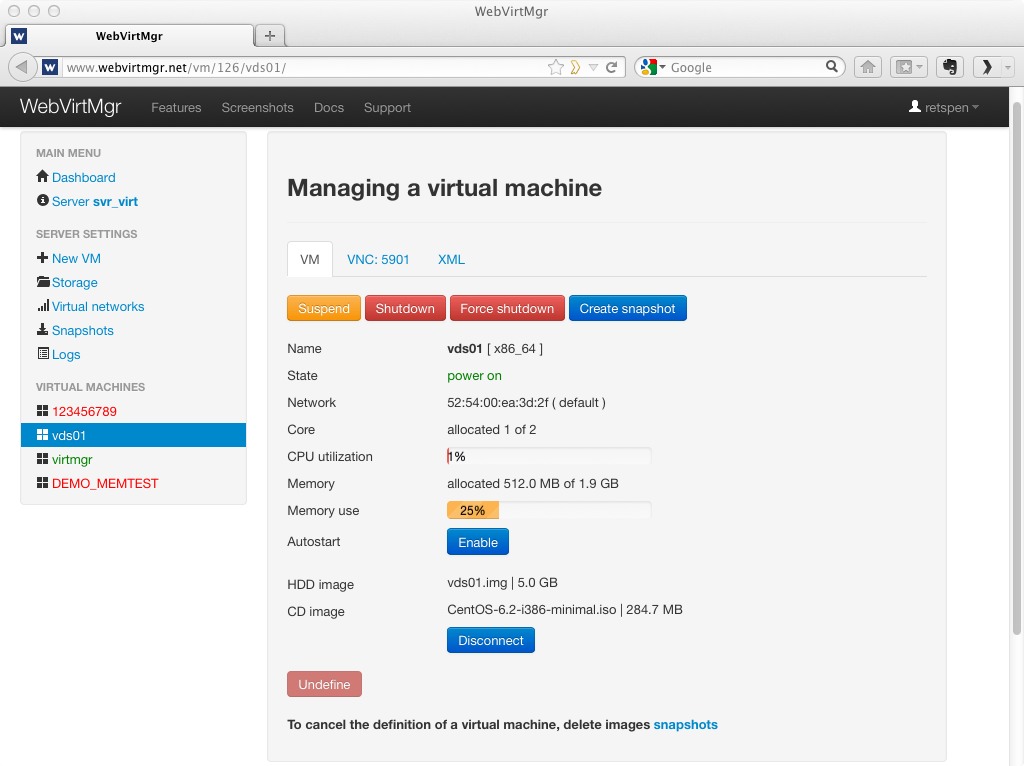The width and height of the screenshot is (1024, 766).
Task: Click the New VM plus icon
Action: pos(42,258)
